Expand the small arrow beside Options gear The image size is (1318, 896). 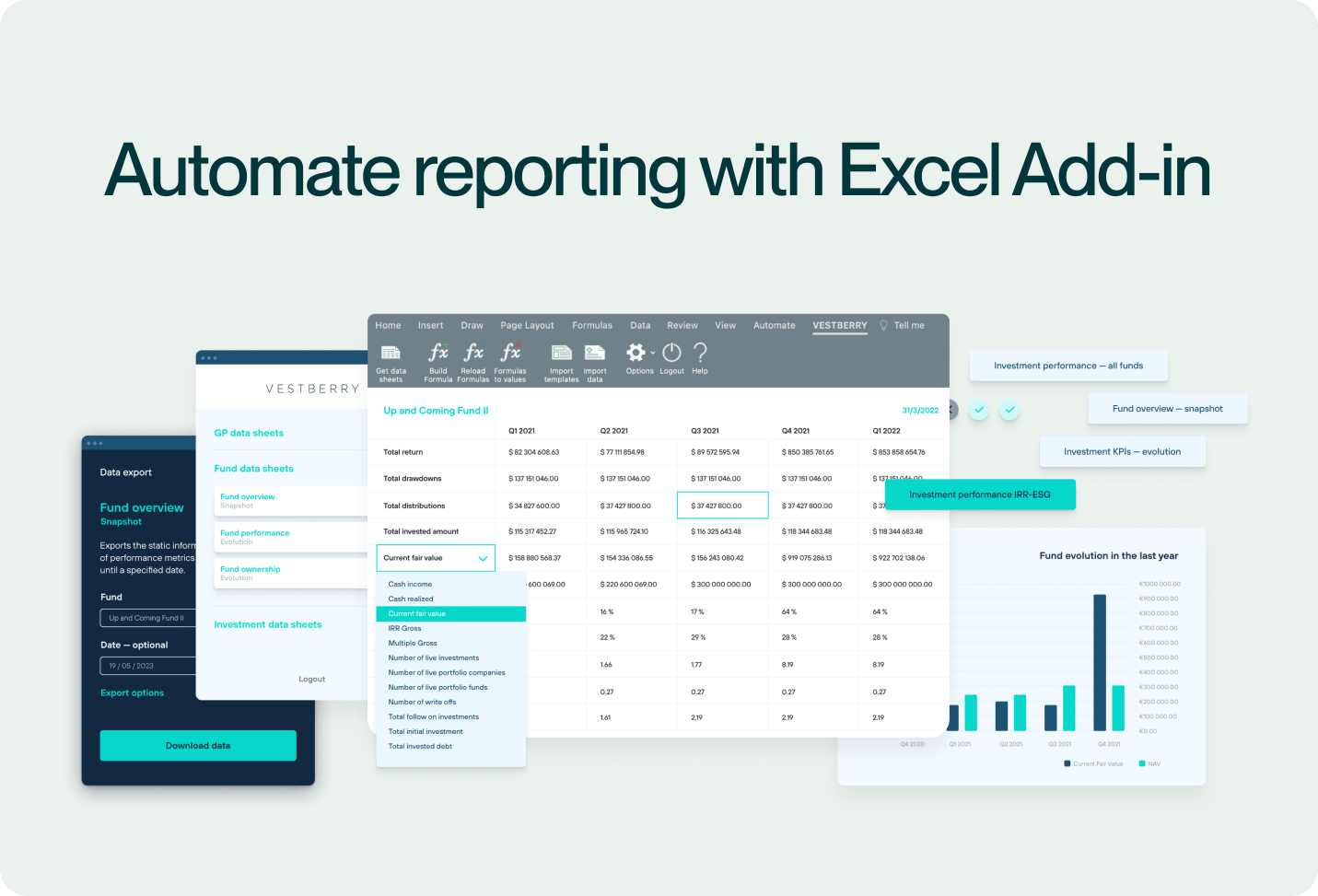653,353
